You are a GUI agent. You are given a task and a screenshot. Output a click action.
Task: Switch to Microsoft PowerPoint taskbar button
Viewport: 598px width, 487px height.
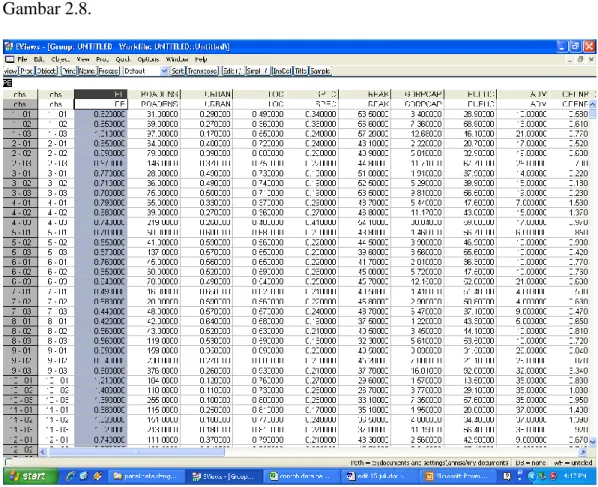click(458, 476)
